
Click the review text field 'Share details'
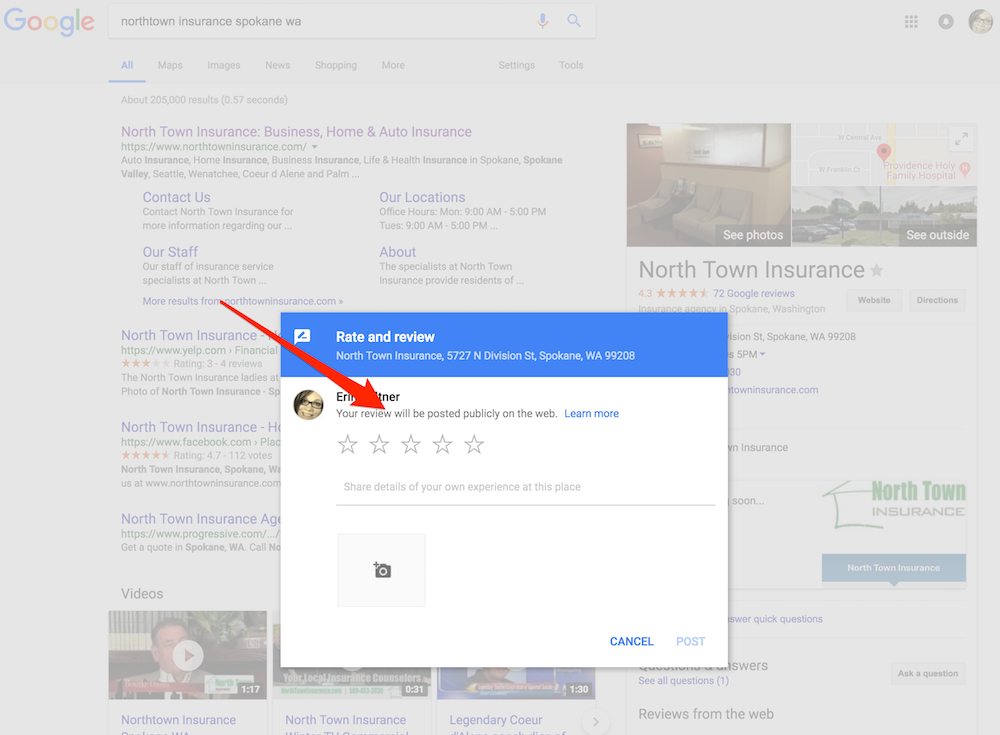click(x=526, y=487)
